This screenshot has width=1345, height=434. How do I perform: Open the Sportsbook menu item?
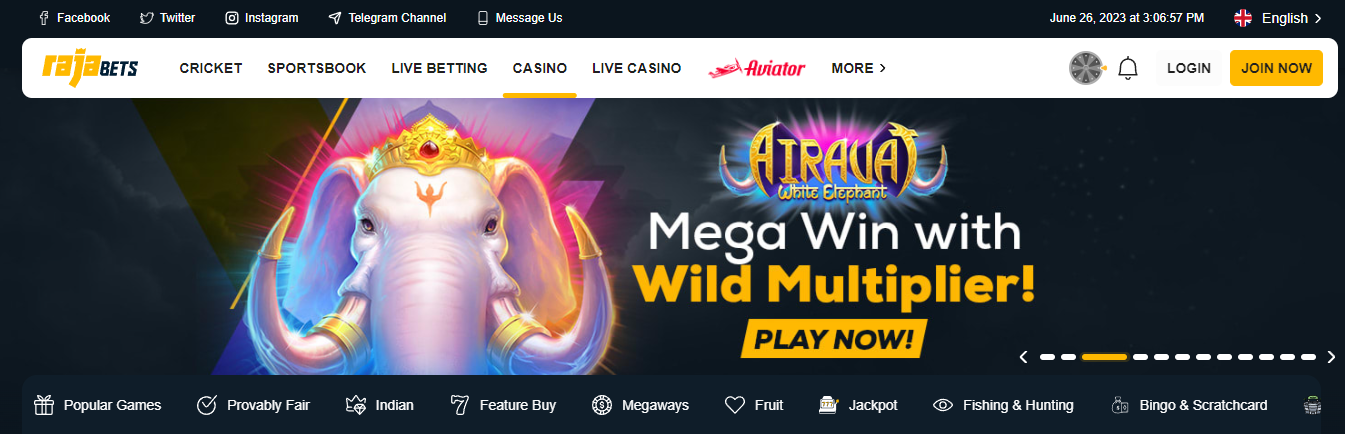pyautogui.click(x=317, y=68)
